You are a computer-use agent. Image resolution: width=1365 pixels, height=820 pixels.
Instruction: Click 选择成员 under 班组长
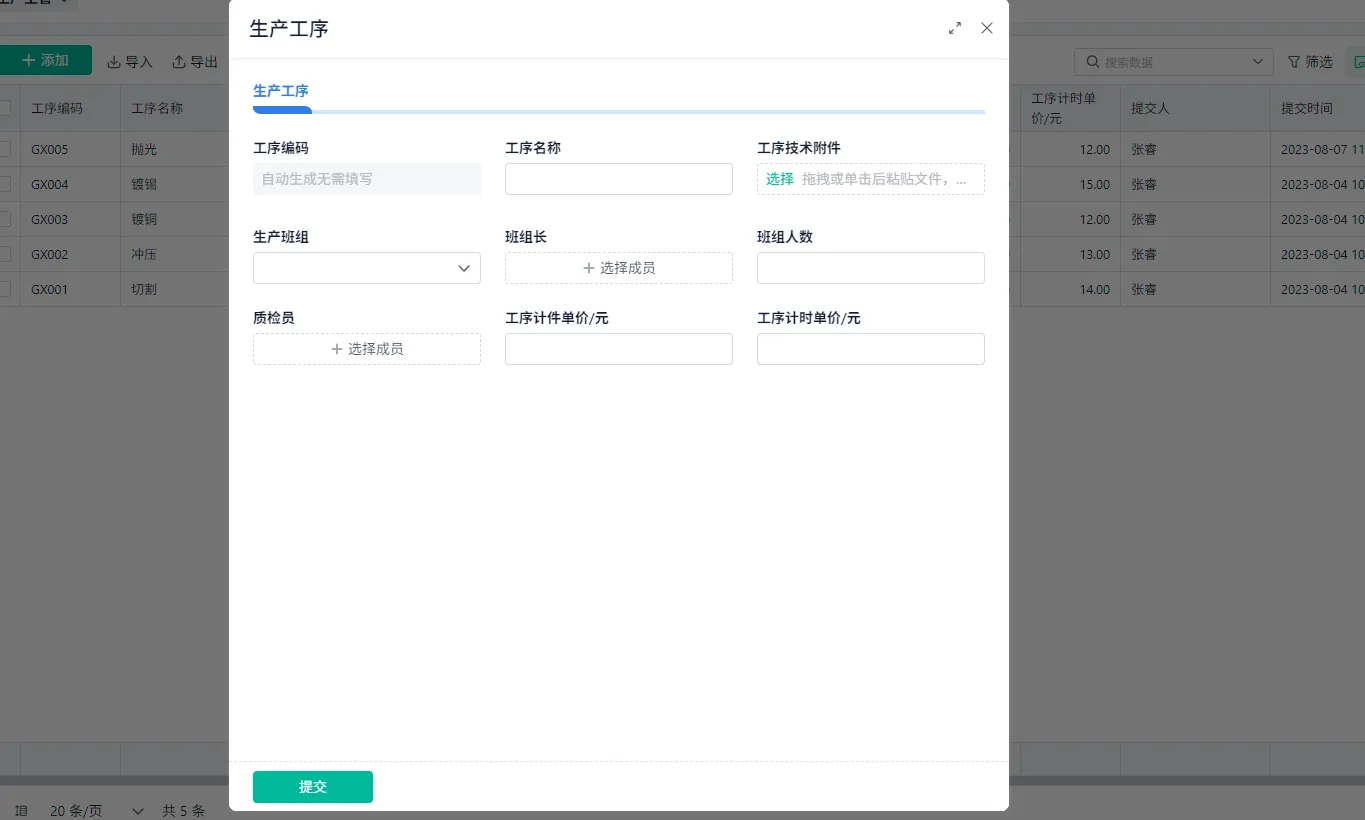pyautogui.click(x=619, y=268)
